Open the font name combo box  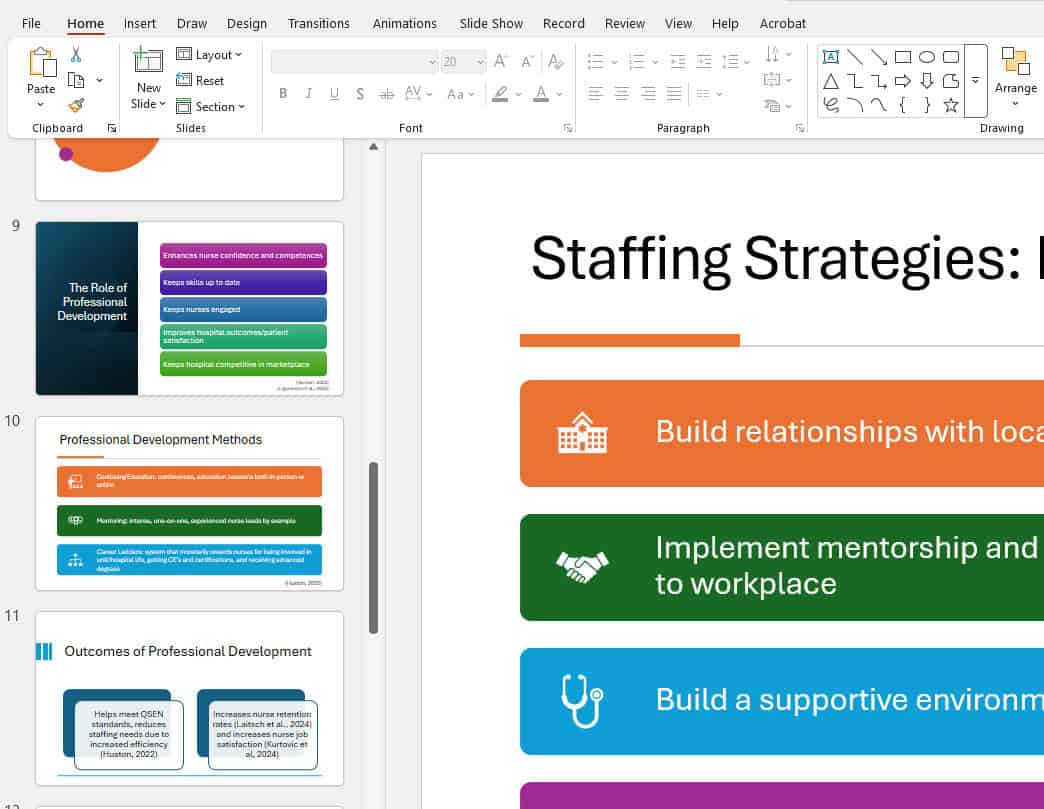point(354,62)
